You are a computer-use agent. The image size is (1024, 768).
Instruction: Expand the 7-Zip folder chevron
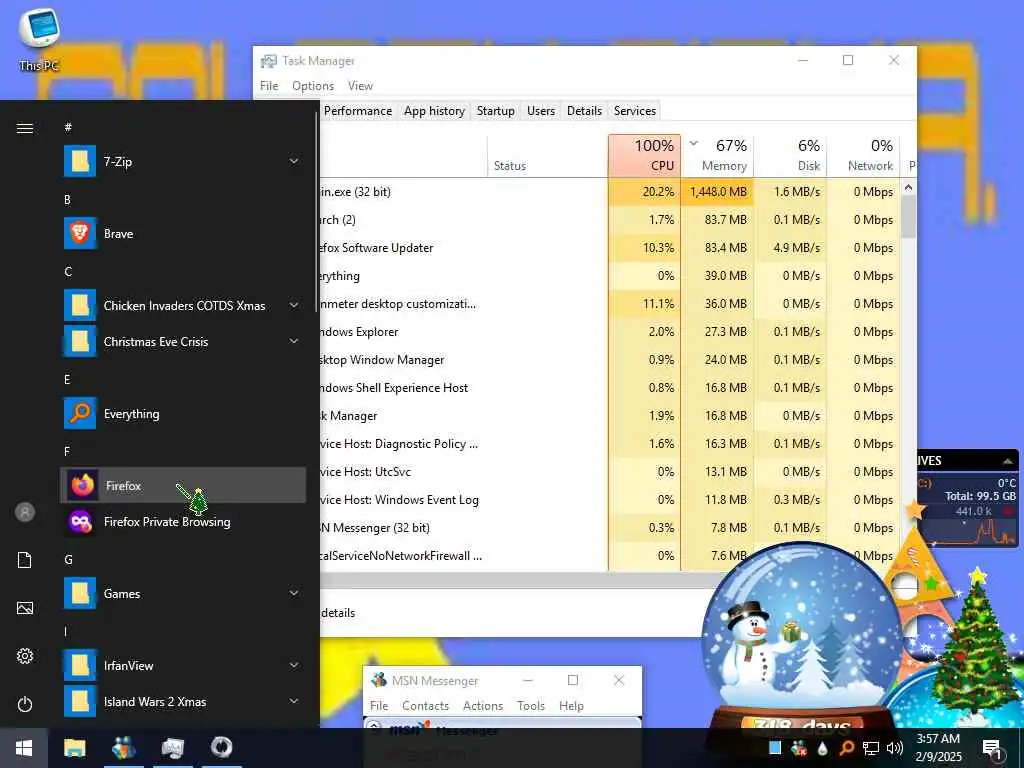coord(294,161)
